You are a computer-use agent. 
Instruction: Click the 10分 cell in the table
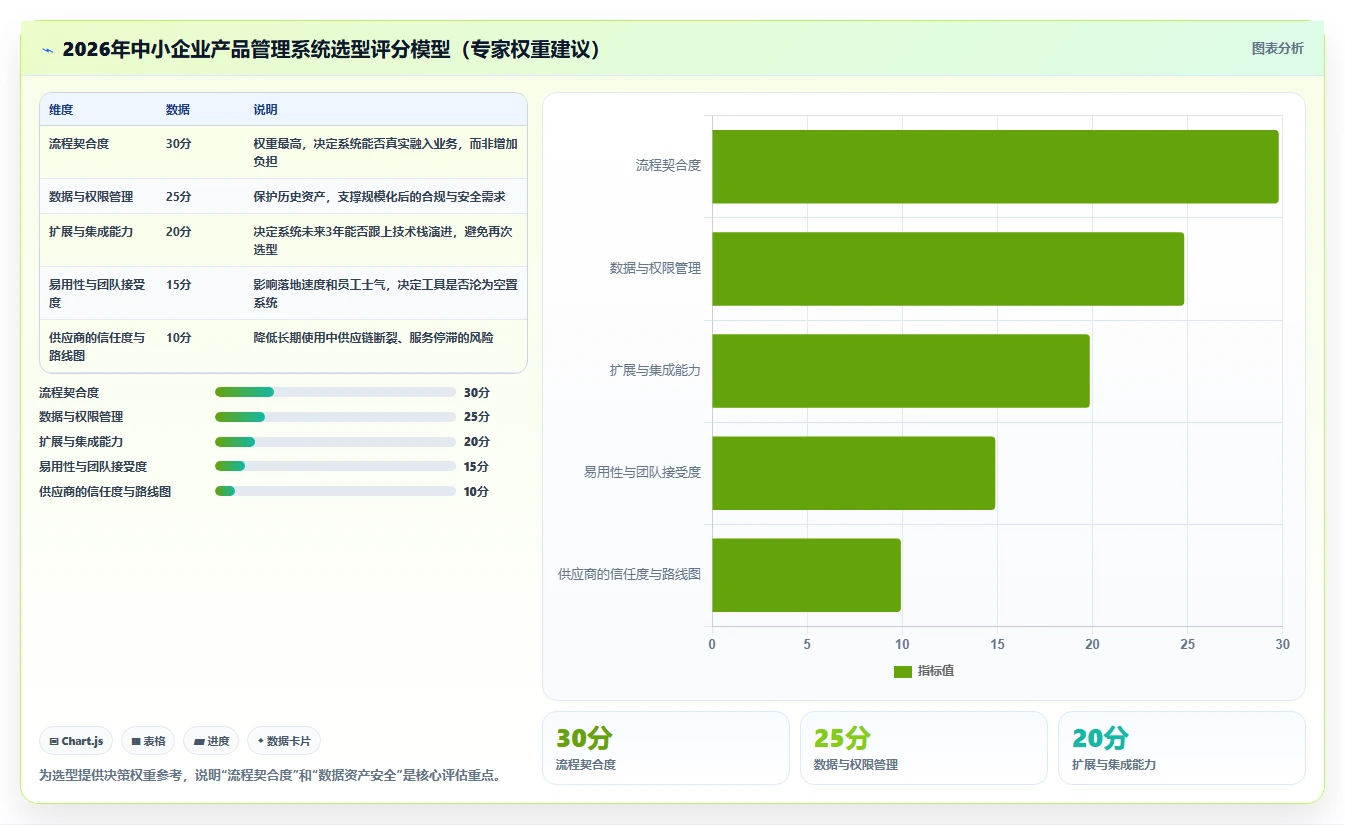pos(179,338)
